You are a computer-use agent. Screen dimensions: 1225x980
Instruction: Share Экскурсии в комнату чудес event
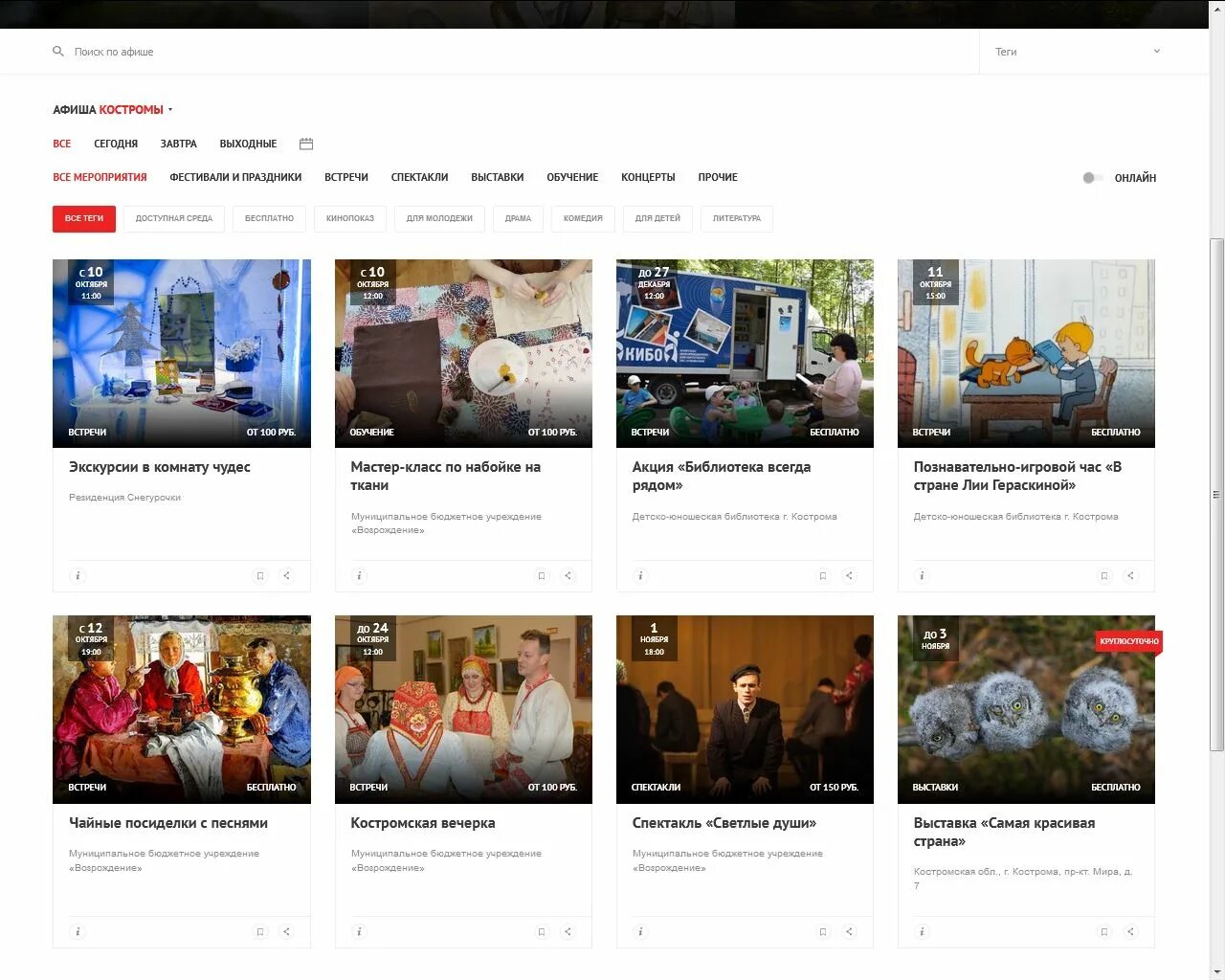286,576
